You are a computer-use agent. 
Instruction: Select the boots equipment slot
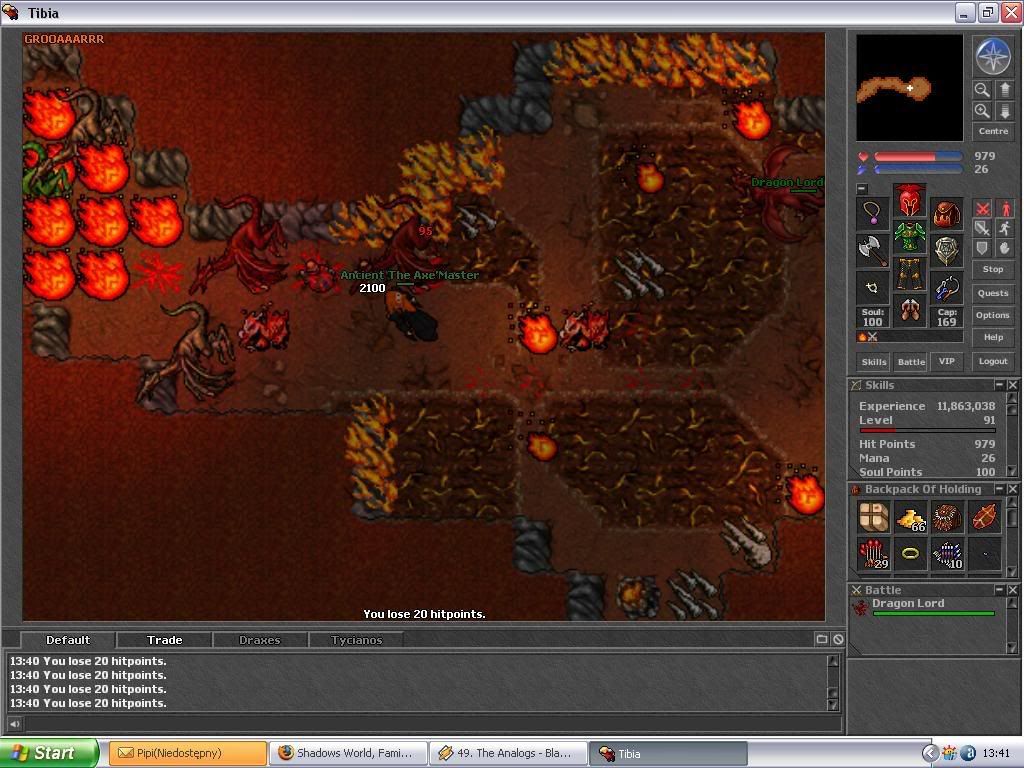(909, 311)
